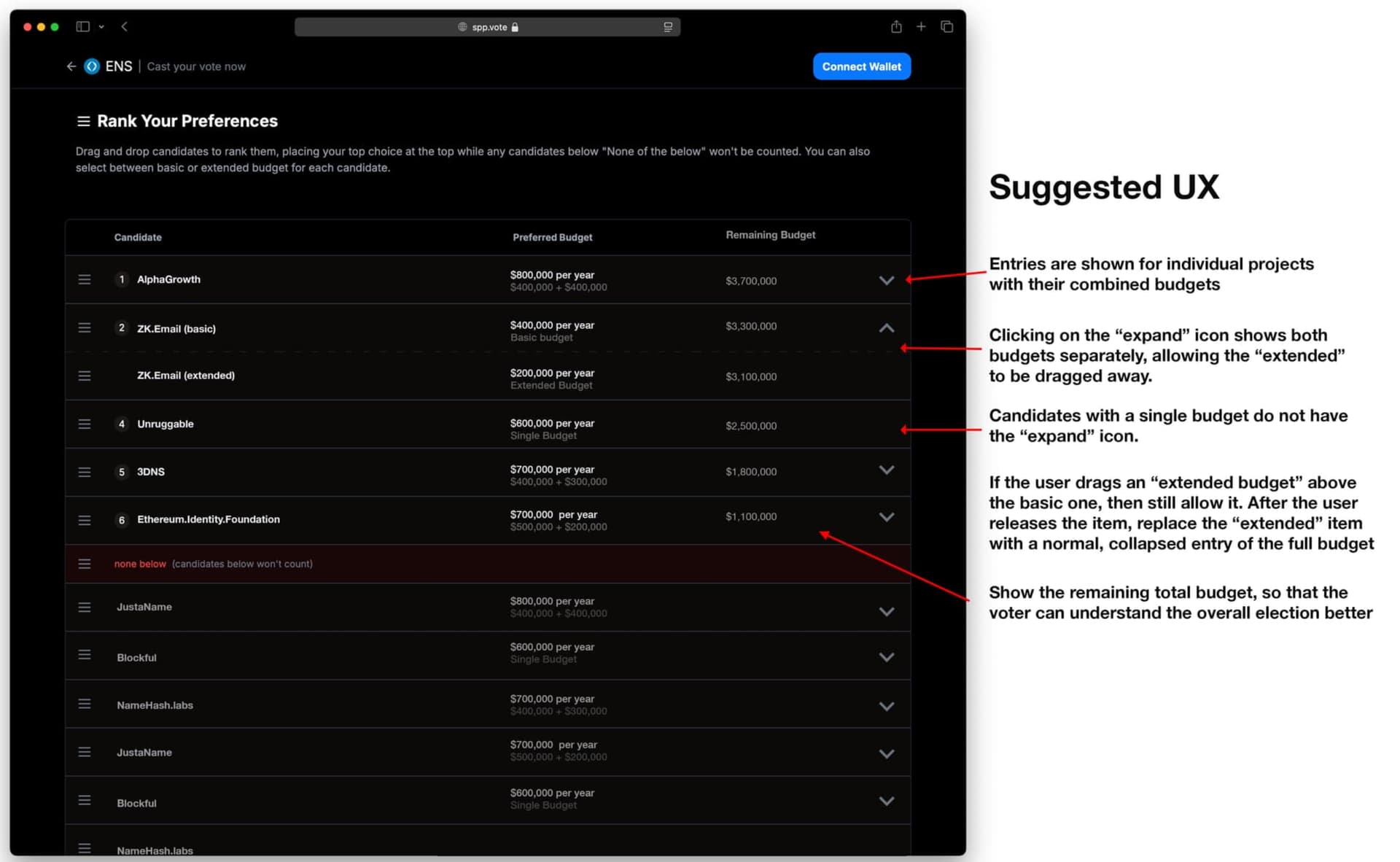Click the Preferred Budget column header
Screen dimensions: 1400x862
click(553, 237)
